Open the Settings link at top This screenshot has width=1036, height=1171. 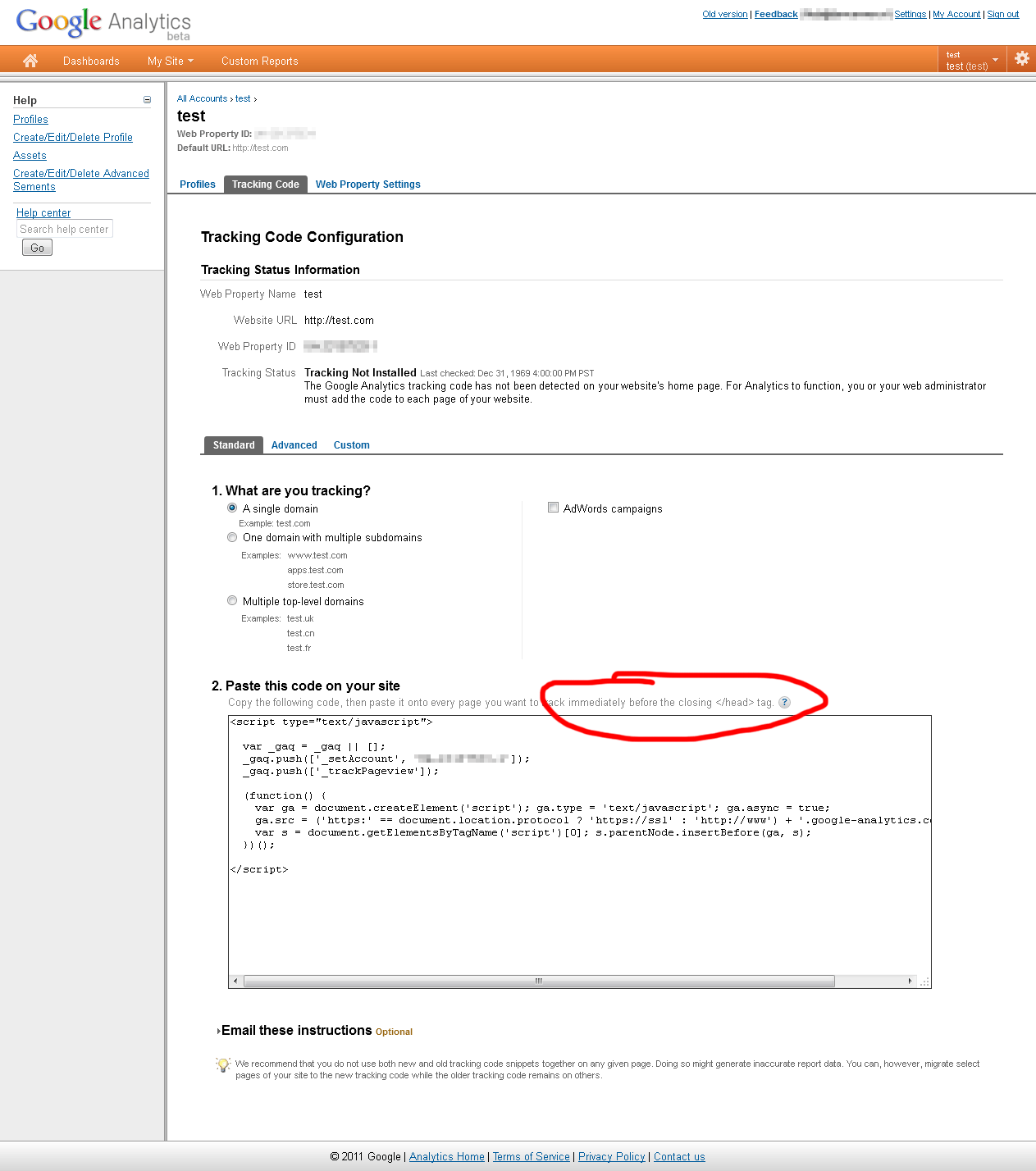click(910, 14)
